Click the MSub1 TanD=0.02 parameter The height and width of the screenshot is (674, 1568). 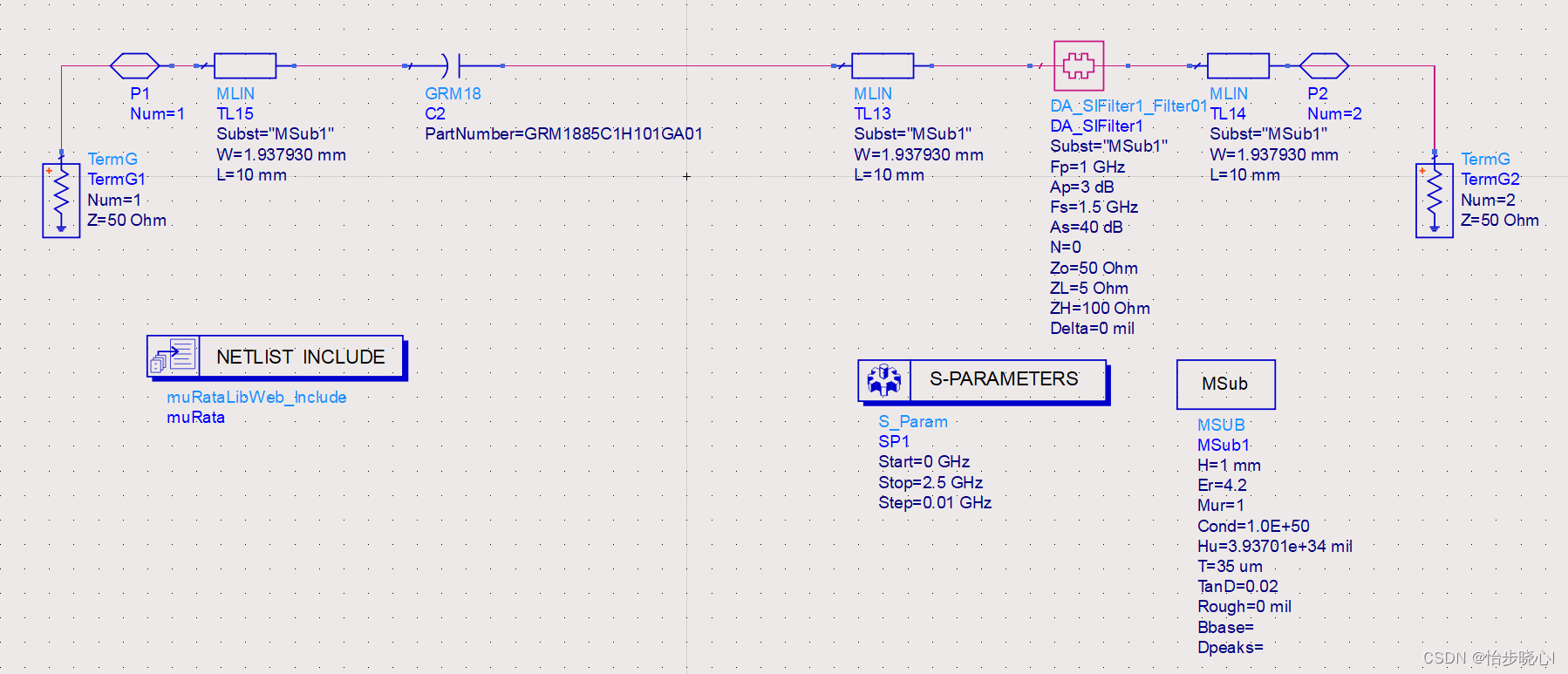pyautogui.click(x=1237, y=586)
